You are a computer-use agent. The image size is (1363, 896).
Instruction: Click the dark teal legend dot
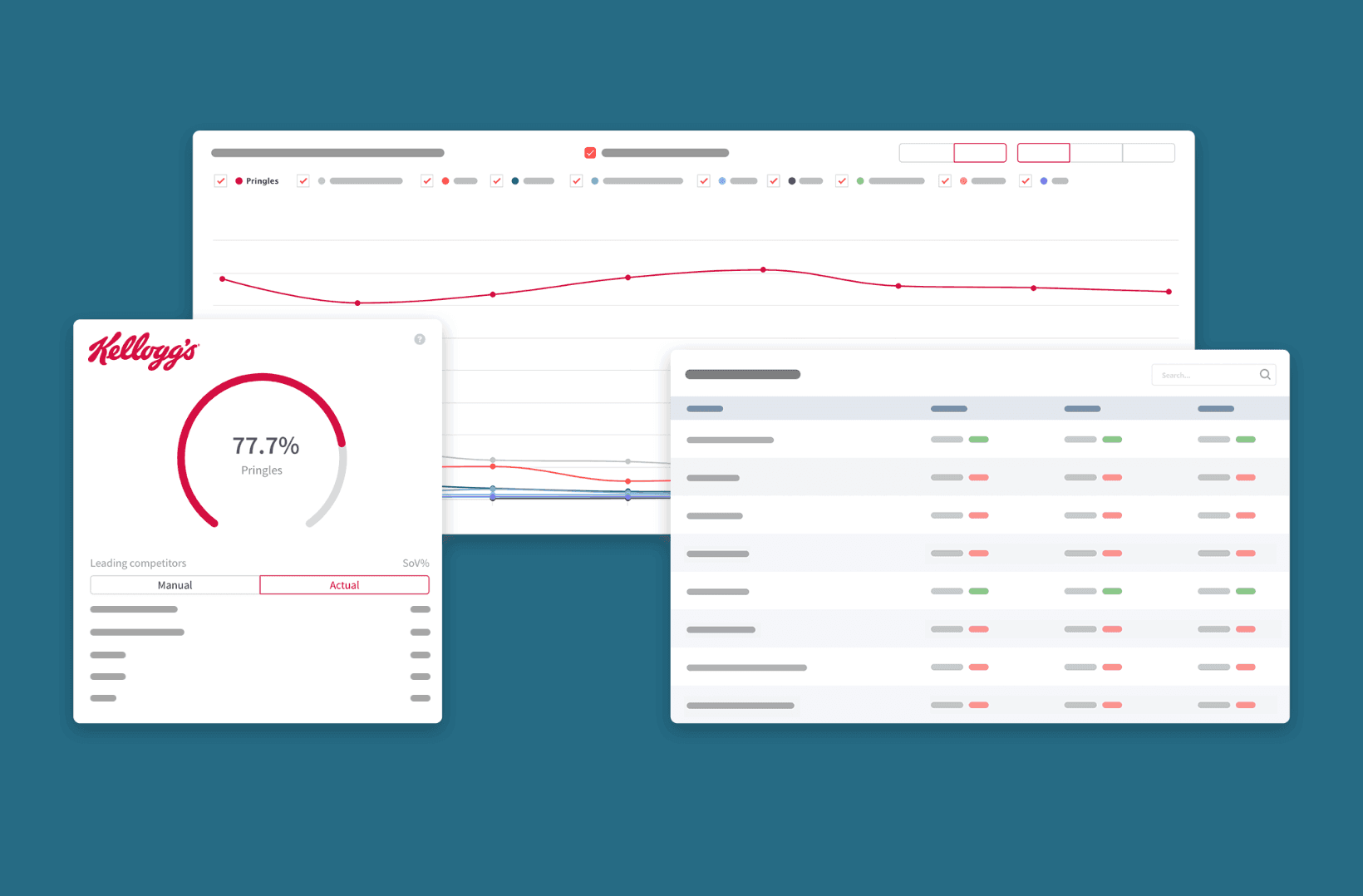pyautogui.click(x=515, y=181)
